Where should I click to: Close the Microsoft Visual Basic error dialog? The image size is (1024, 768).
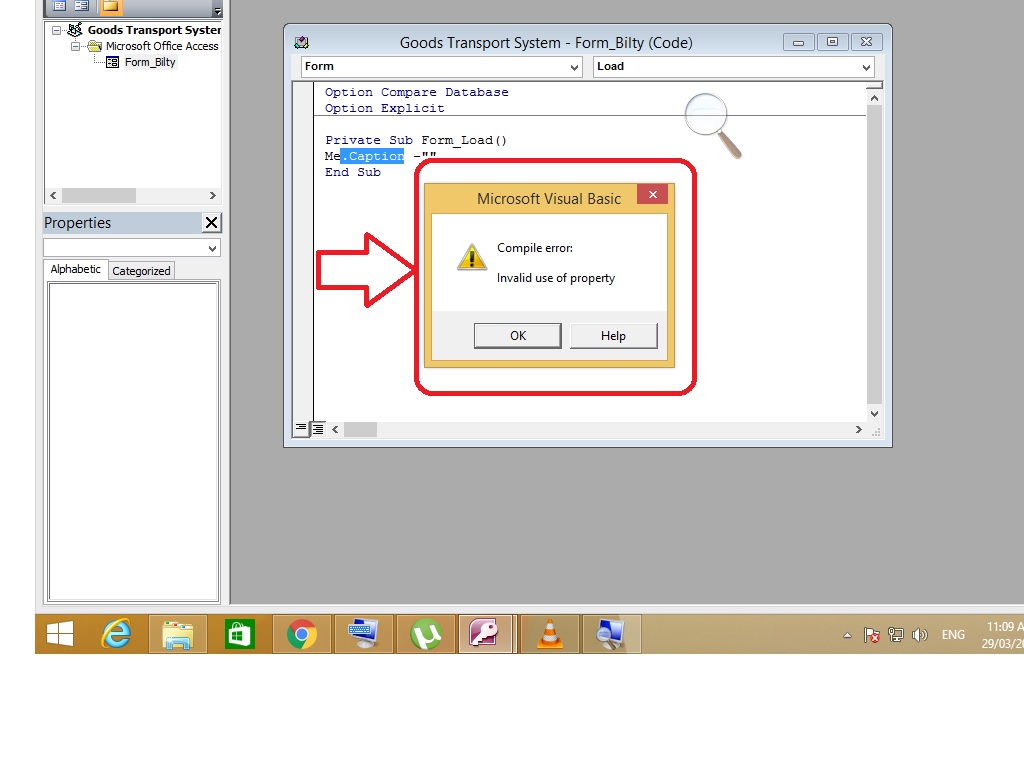click(652, 195)
